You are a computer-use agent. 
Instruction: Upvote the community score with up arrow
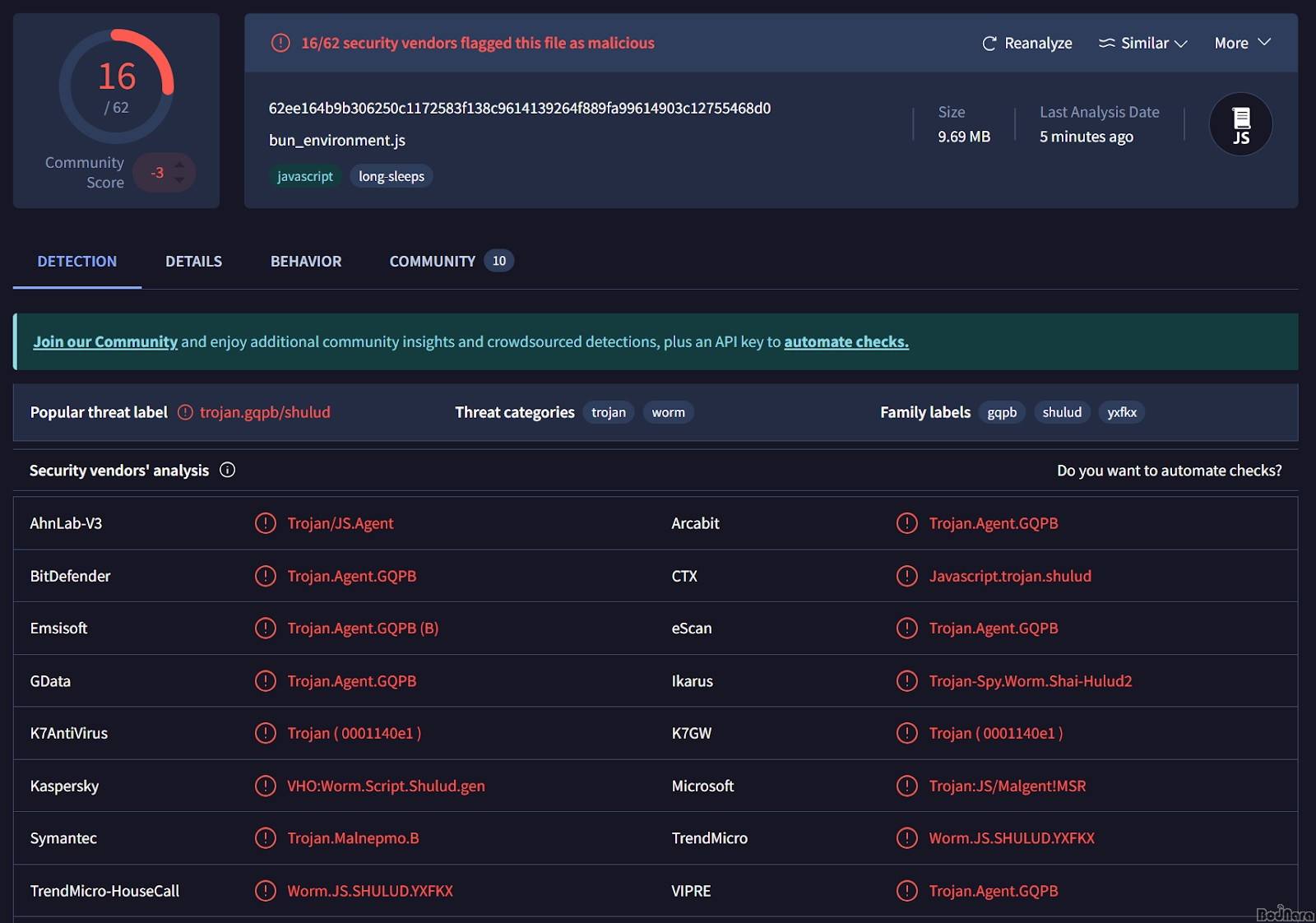(180, 165)
